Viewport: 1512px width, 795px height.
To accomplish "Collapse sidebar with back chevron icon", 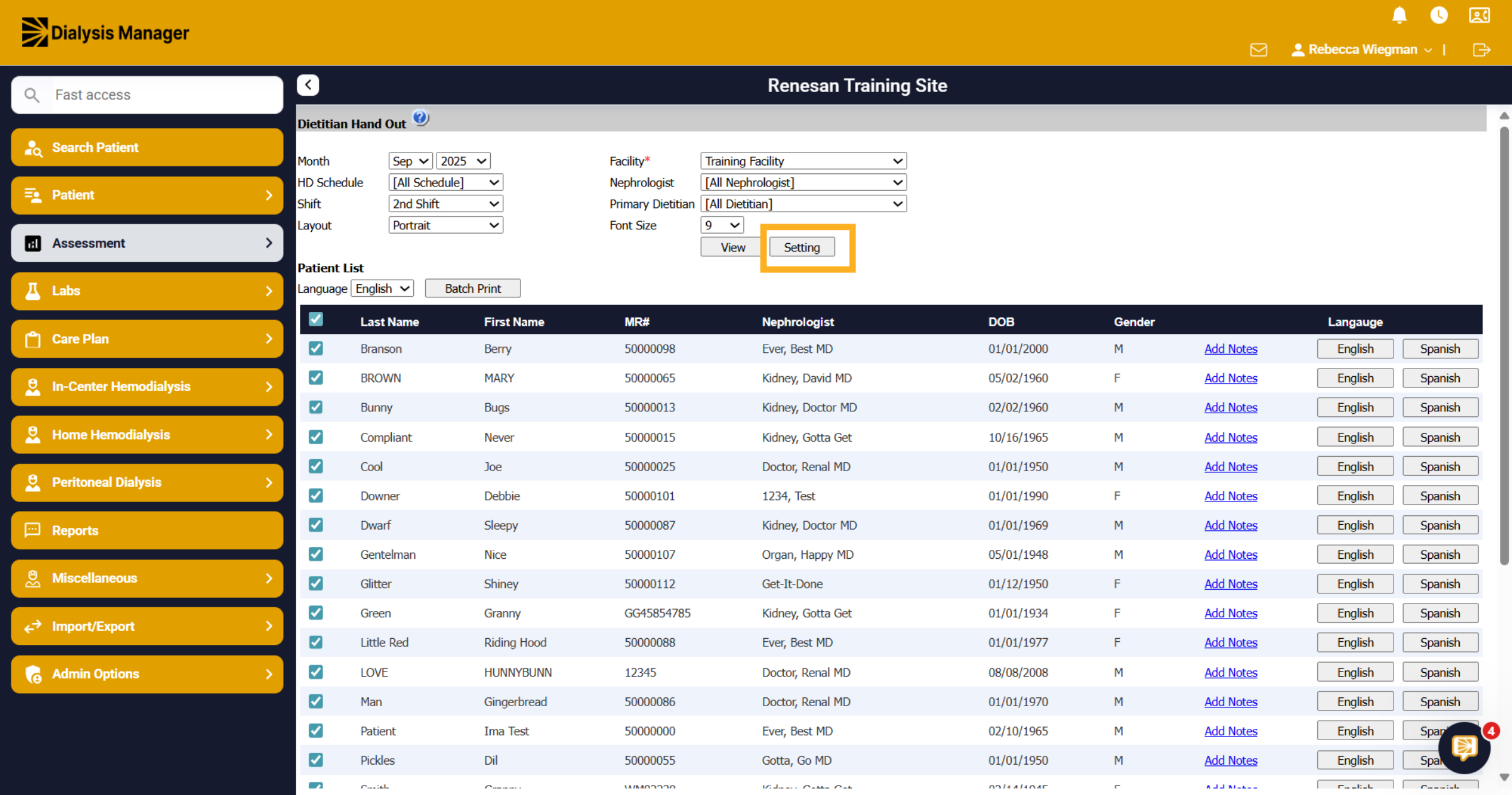I will (x=308, y=85).
